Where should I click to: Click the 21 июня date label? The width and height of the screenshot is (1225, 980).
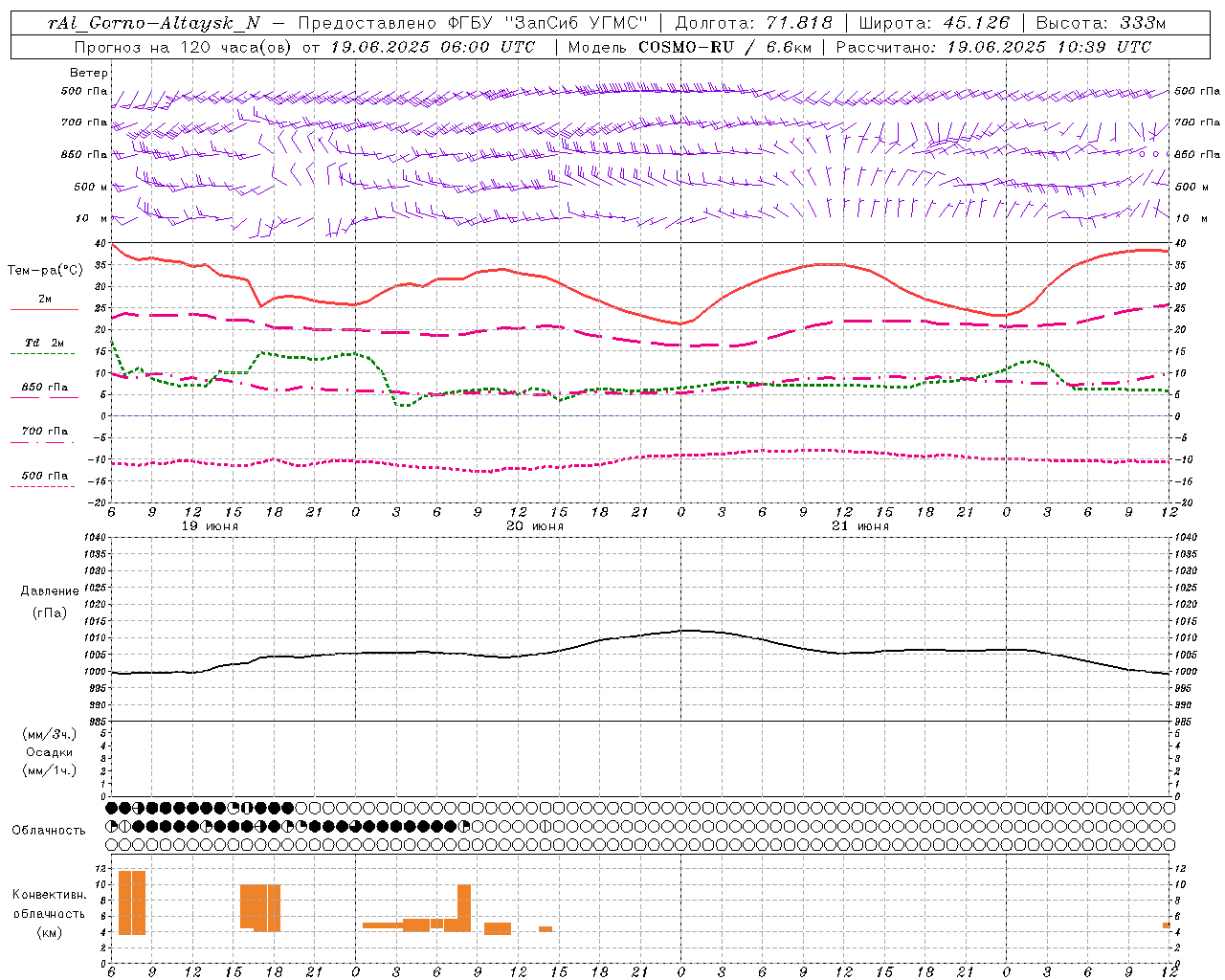coord(859,526)
